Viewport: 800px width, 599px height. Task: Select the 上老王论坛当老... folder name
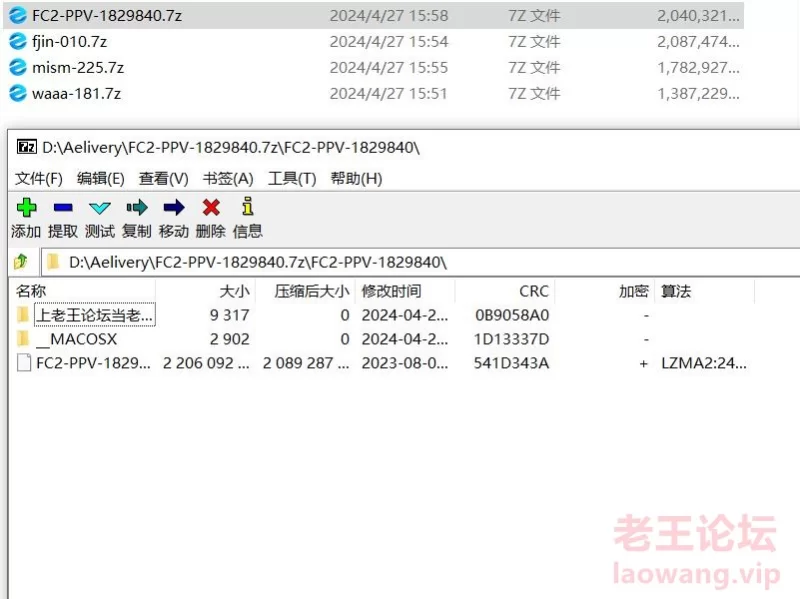coord(94,315)
